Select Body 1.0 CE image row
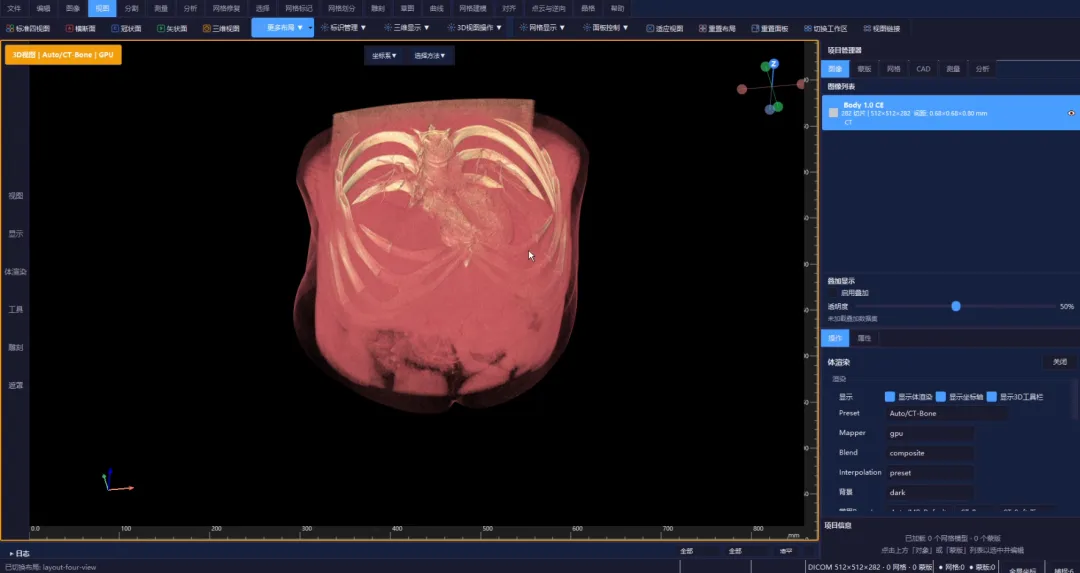The height and width of the screenshot is (573, 1080). pos(951,112)
